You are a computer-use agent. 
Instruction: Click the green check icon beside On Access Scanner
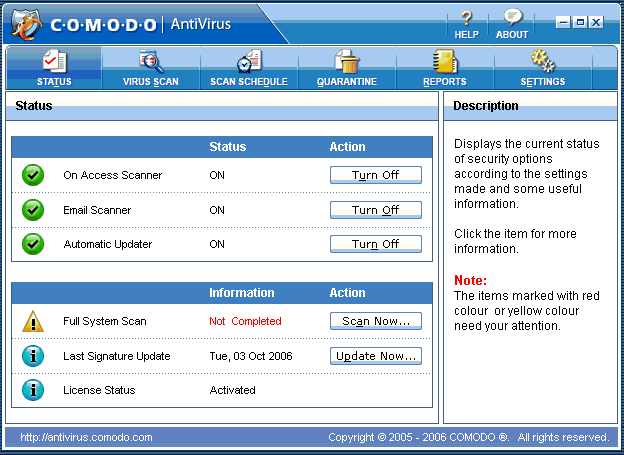pyautogui.click(x=33, y=175)
